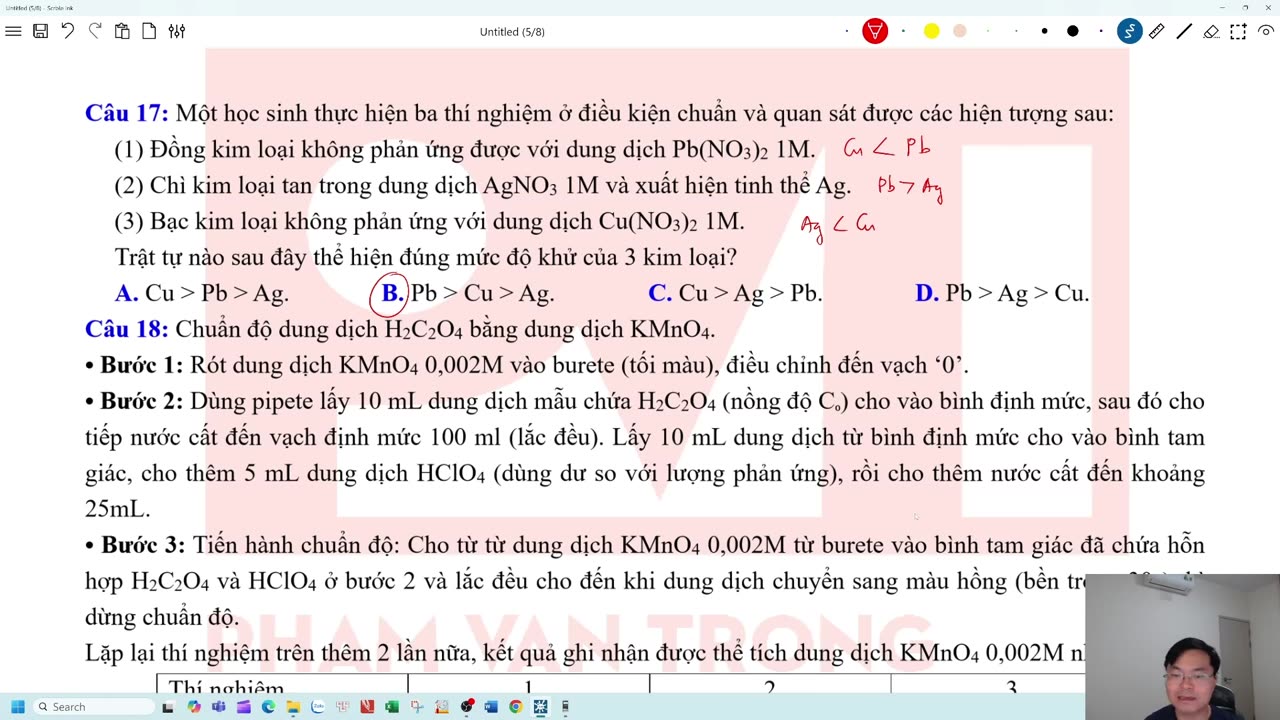This screenshot has height=720, width=1280.
Task: Open the sliders settings icon
Action: coord(176,31)
